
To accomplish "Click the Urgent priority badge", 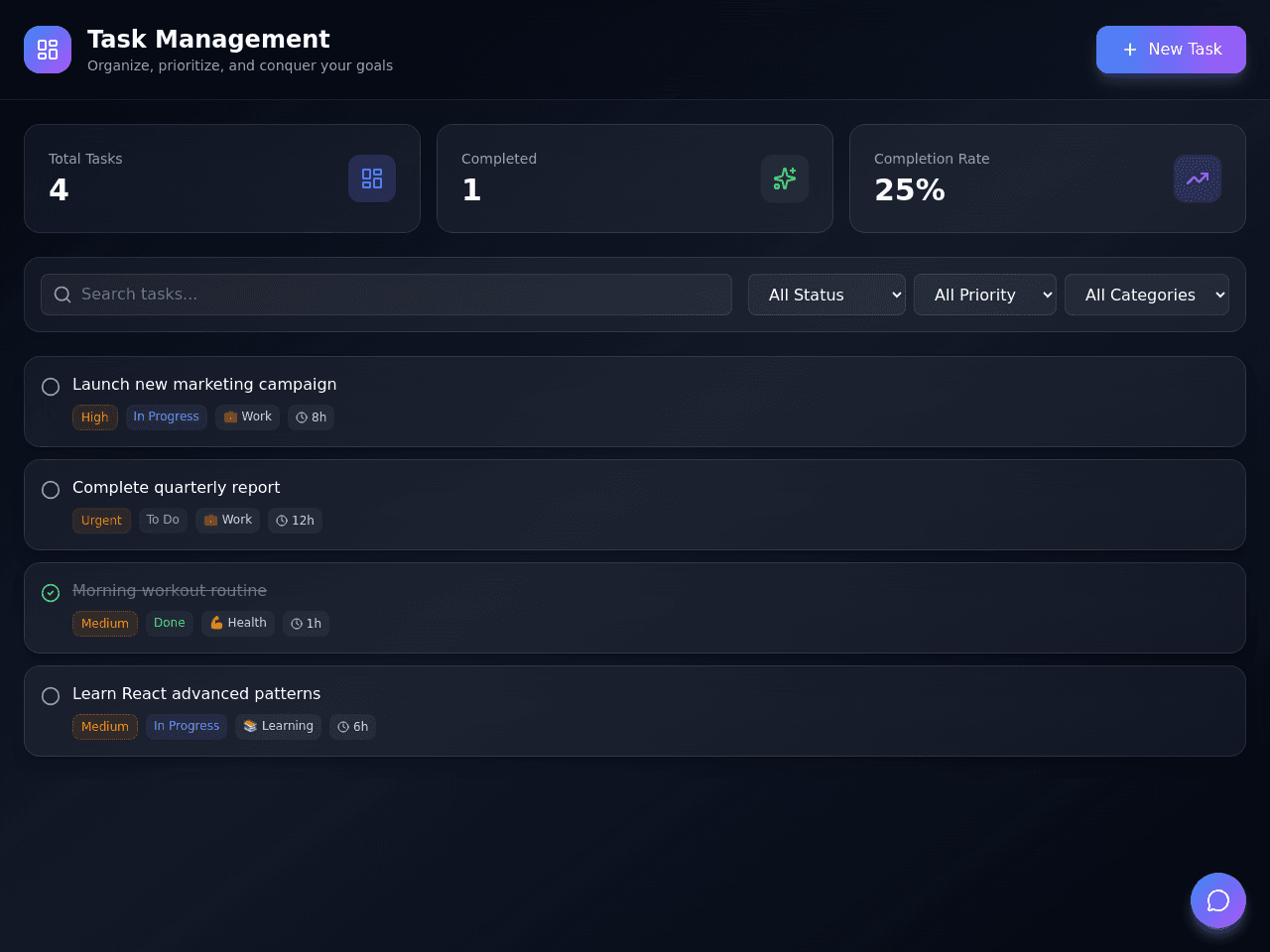I will (x=101, y=521).
